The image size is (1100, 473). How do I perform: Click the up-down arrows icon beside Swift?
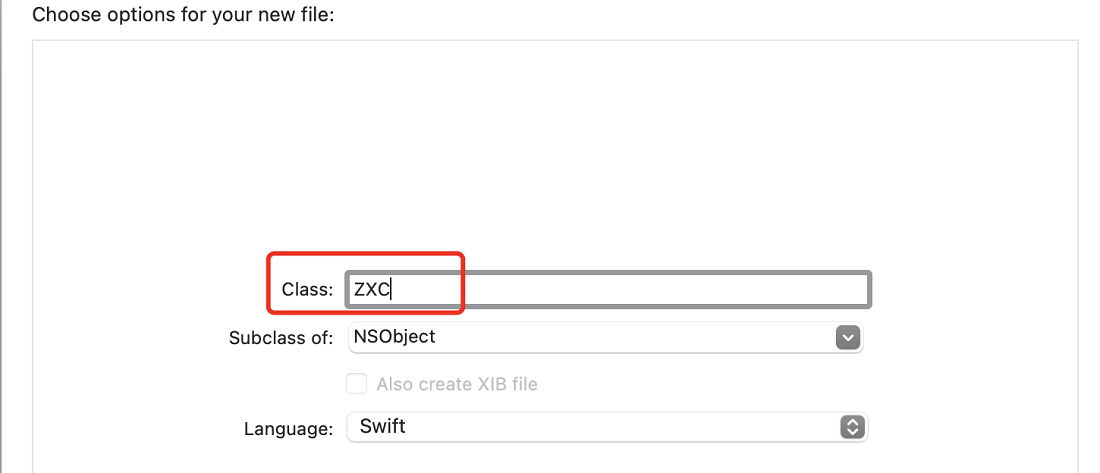pos(852,427)
